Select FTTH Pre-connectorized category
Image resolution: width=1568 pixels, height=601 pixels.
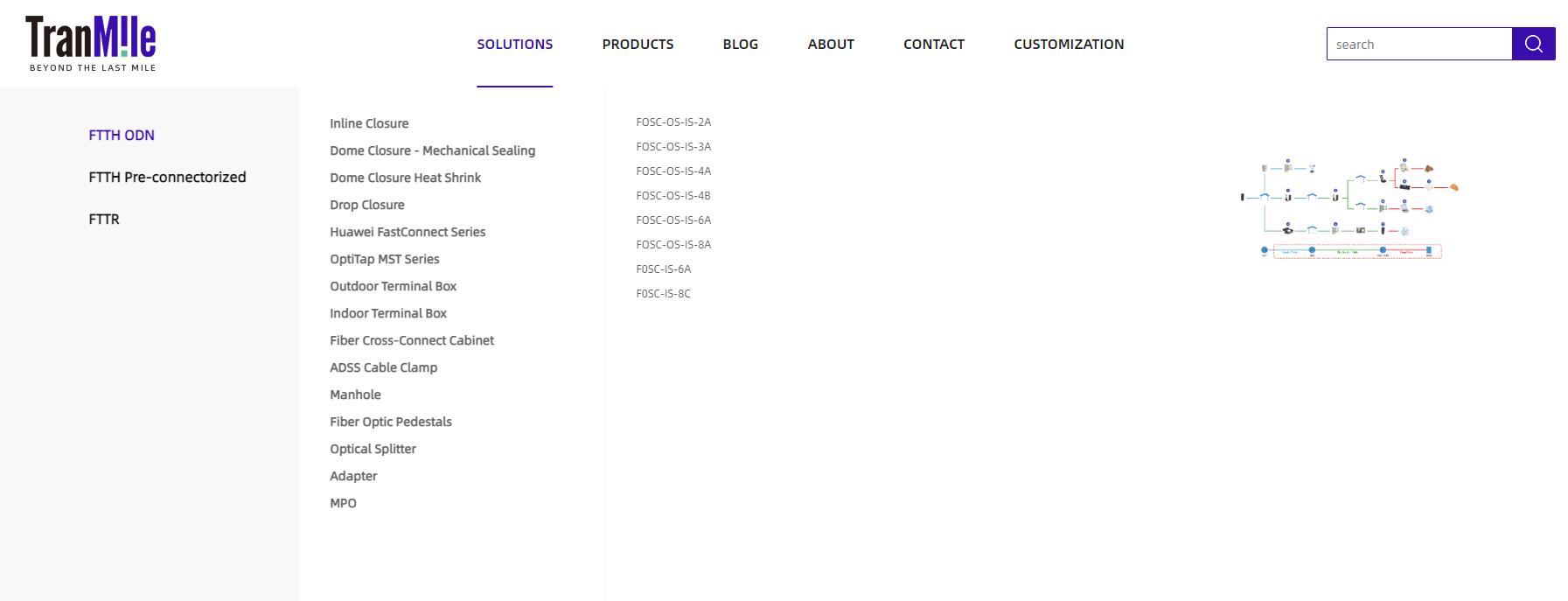click(x=167, y=177)
